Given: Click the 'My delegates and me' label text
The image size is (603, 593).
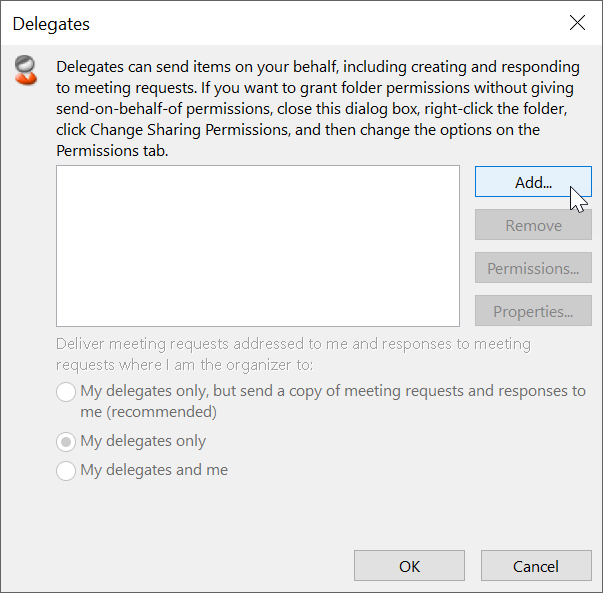Looking at the screenshot, I should 154,470.
